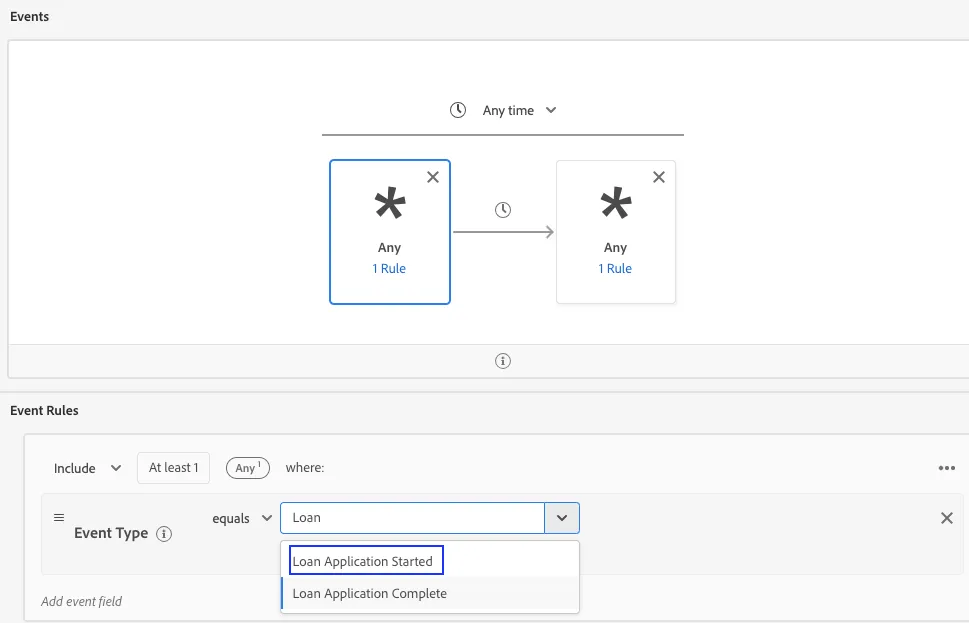Click the clock icon beside Any time
The width and height of the screenshot is (969, 623).
tap(457, 110)
